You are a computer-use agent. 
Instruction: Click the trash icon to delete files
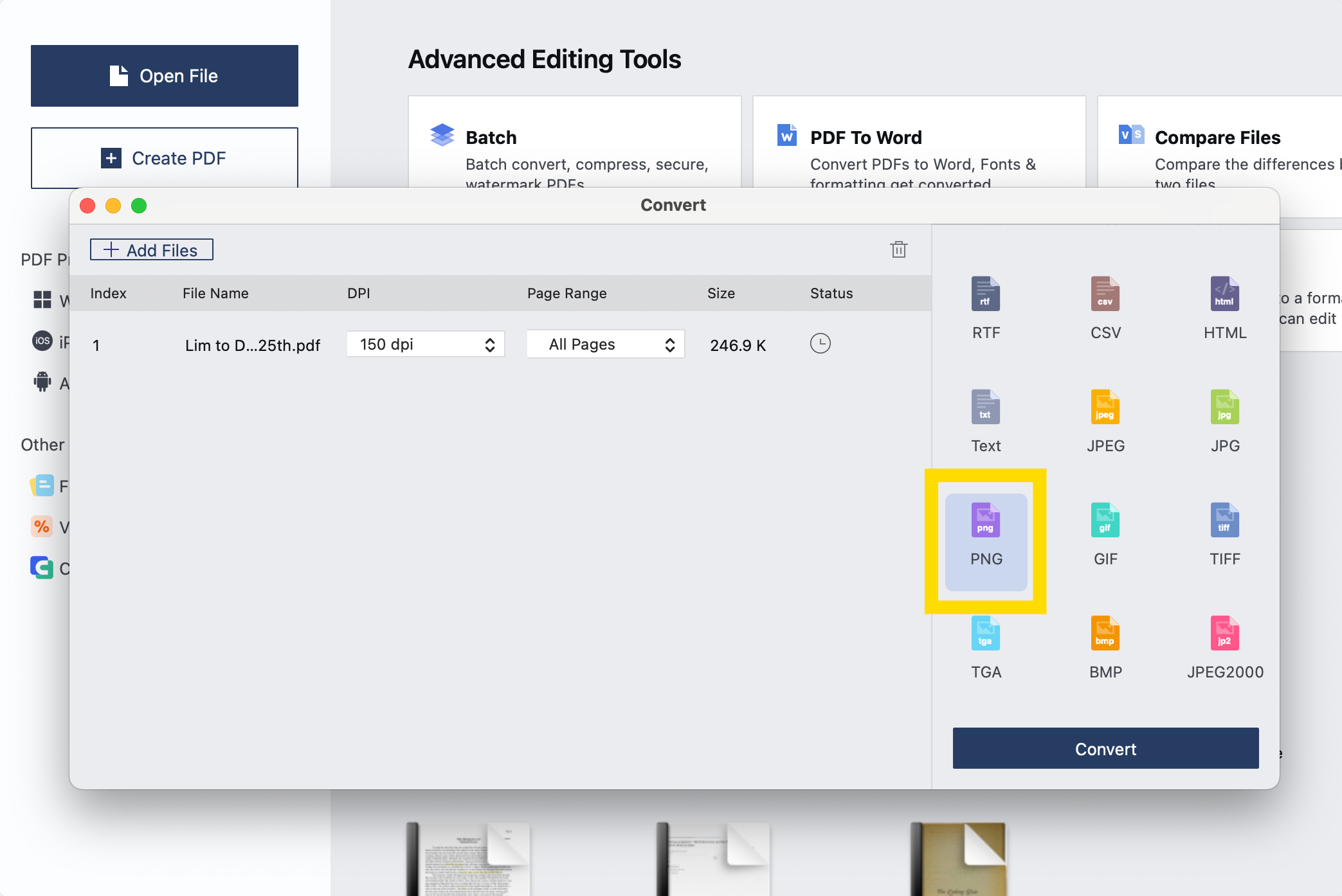898,249
